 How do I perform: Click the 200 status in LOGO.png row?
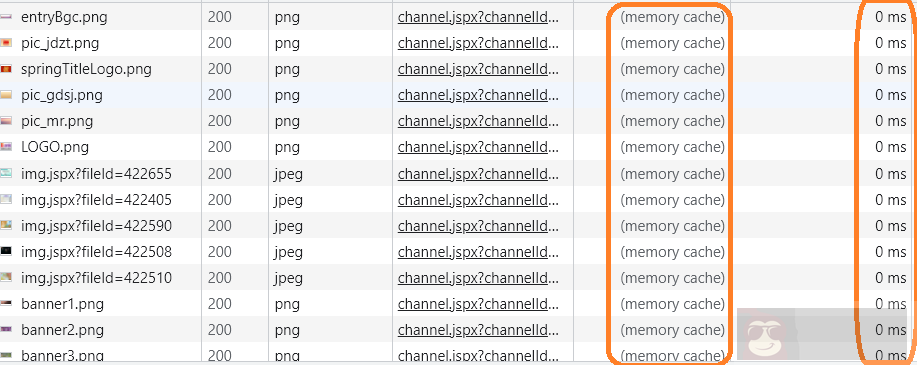[x=220, y=147]
